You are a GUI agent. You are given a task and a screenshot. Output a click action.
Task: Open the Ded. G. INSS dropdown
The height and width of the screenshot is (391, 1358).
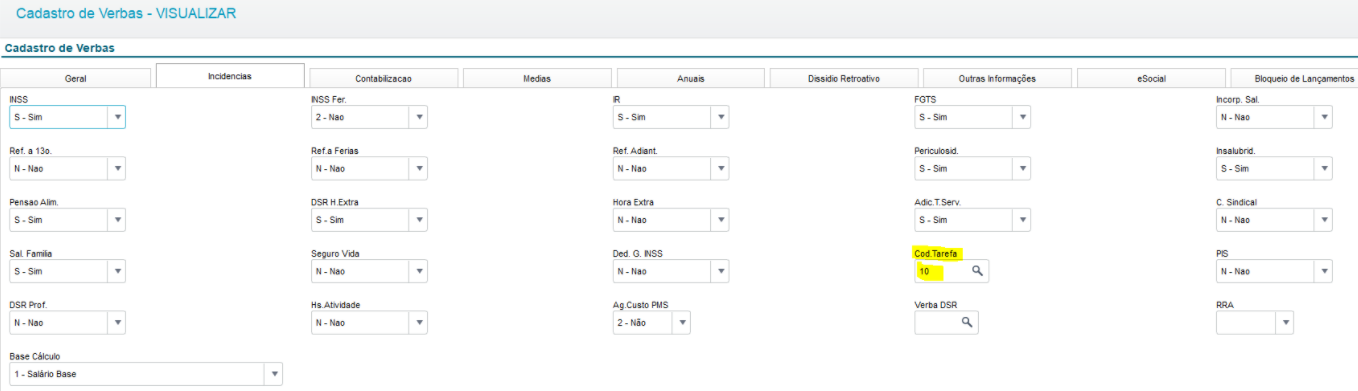721,271
